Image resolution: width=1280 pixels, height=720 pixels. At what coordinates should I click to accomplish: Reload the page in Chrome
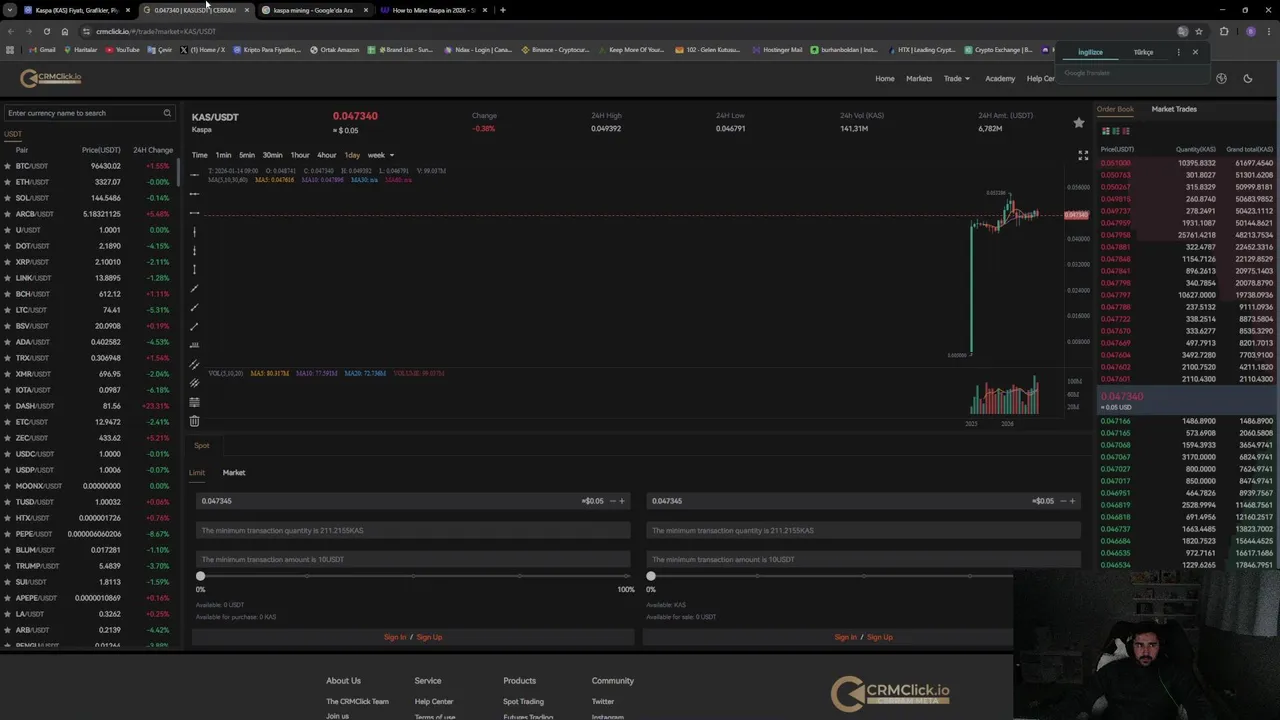(46, 31)
